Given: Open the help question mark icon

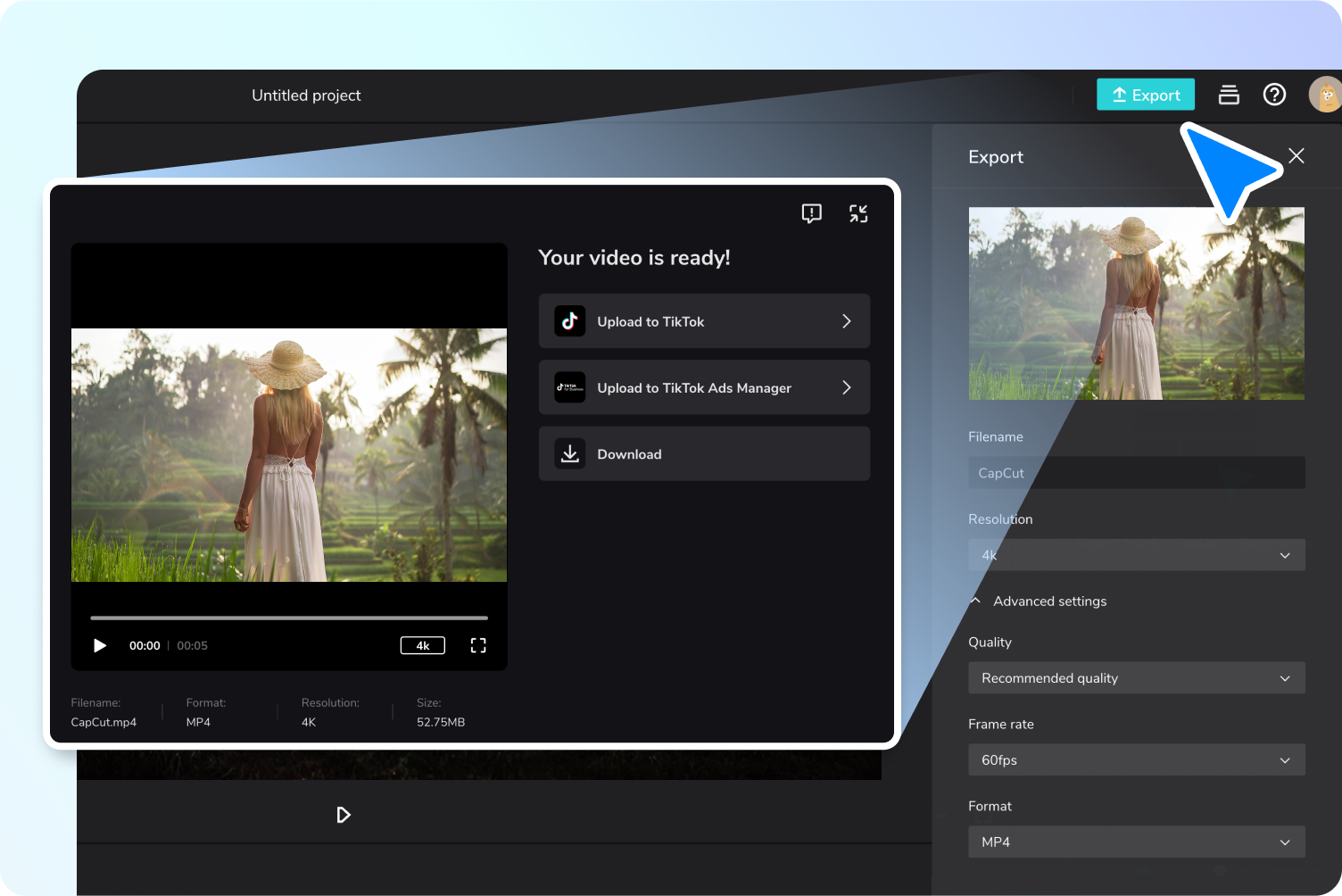Looking at the screenshot, I should click(1274, 95).
